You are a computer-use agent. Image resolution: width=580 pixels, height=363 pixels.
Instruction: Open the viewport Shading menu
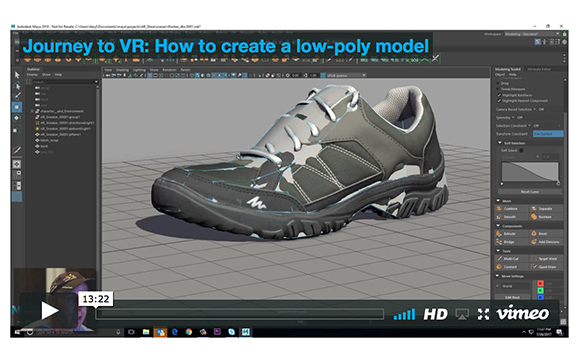[x=122, y=70]
